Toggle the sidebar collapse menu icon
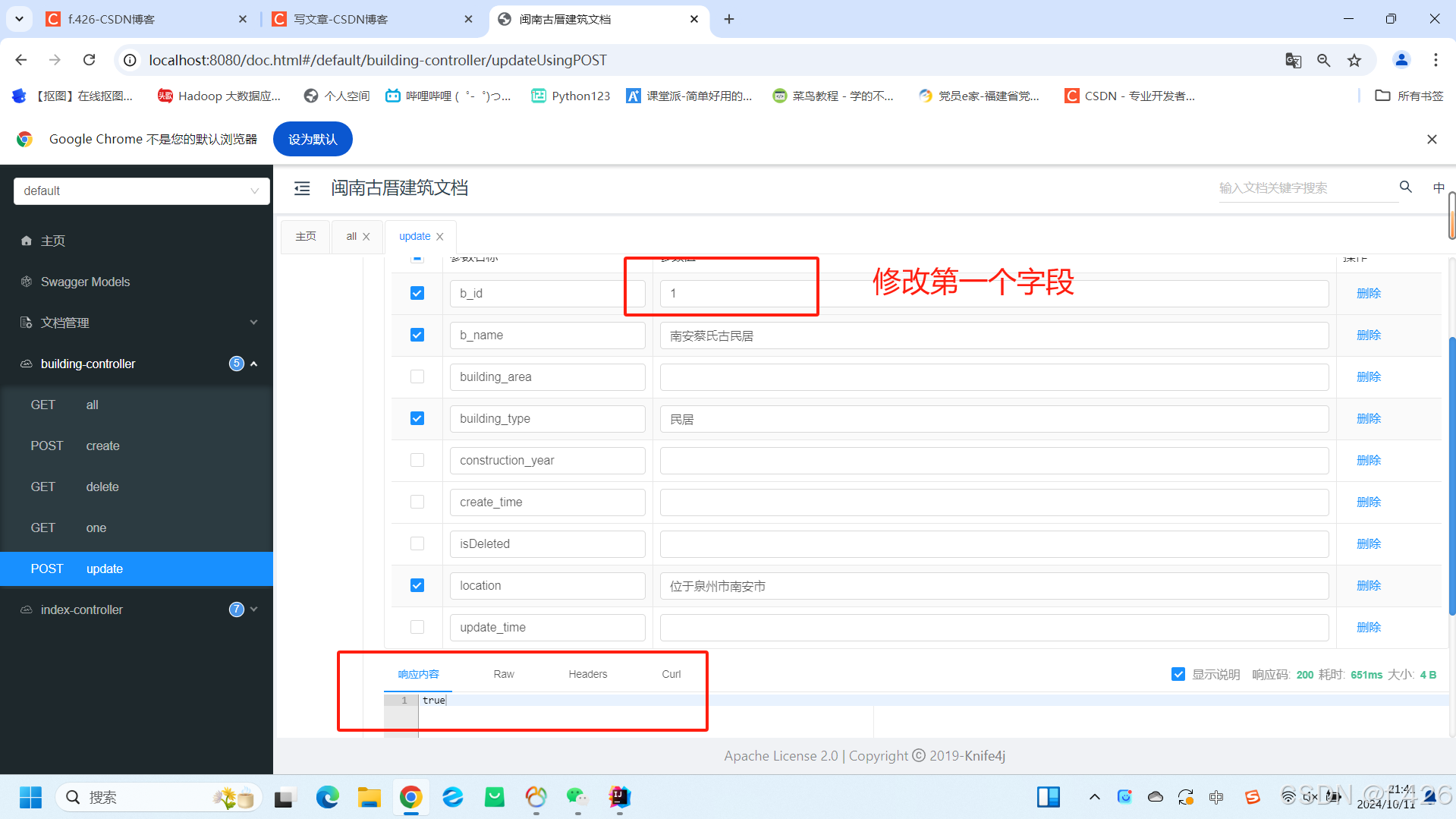 pos(302,188)
